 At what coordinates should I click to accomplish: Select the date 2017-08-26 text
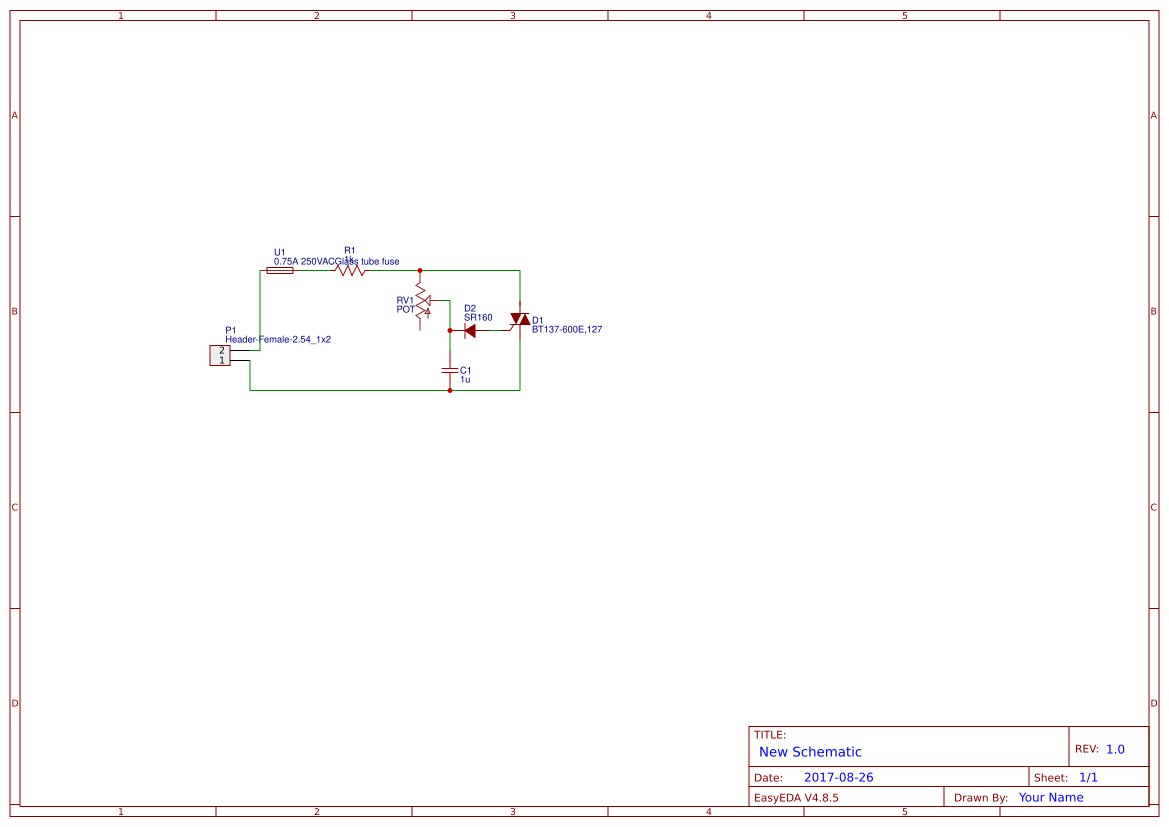(x=840, y=777)
